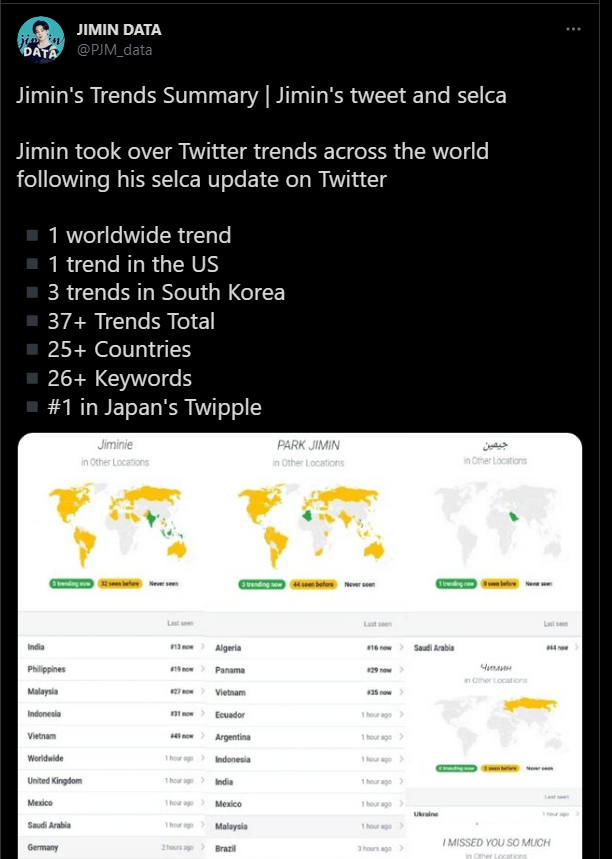Image resolution: width=612 pixels, height=859 pixels.
Task: Expand the India #13 now row chevron
Action: coord(203,646)
